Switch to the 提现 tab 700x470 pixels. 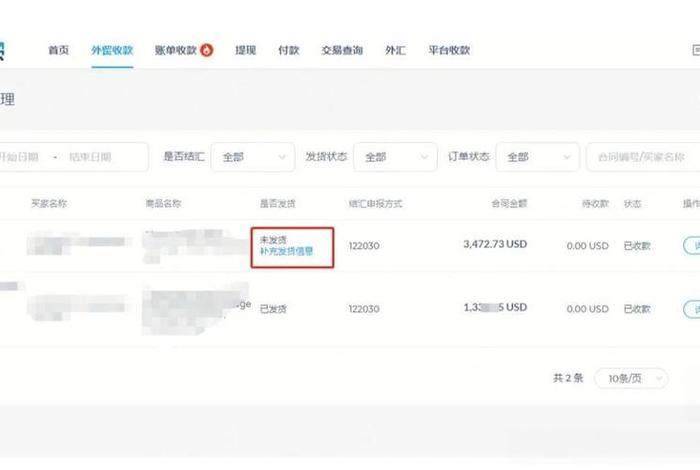point(246,50)
